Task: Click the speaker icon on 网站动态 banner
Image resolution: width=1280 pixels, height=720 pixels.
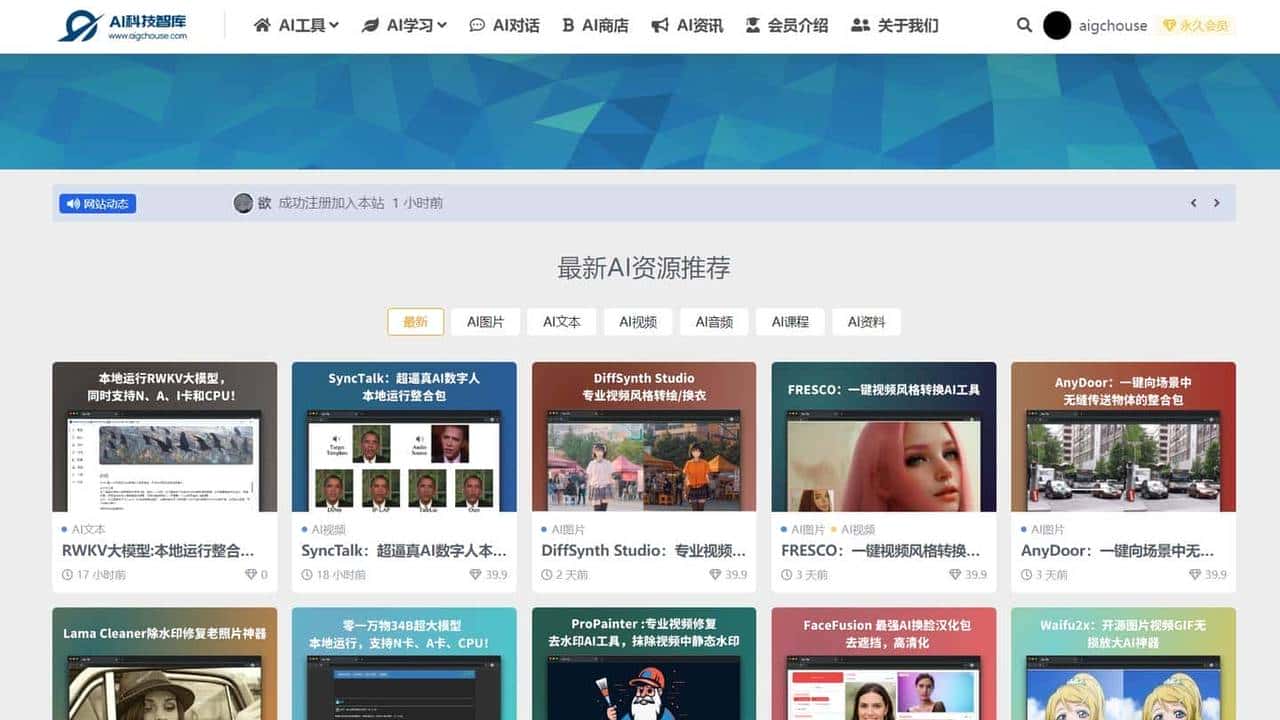Action: 70,203
